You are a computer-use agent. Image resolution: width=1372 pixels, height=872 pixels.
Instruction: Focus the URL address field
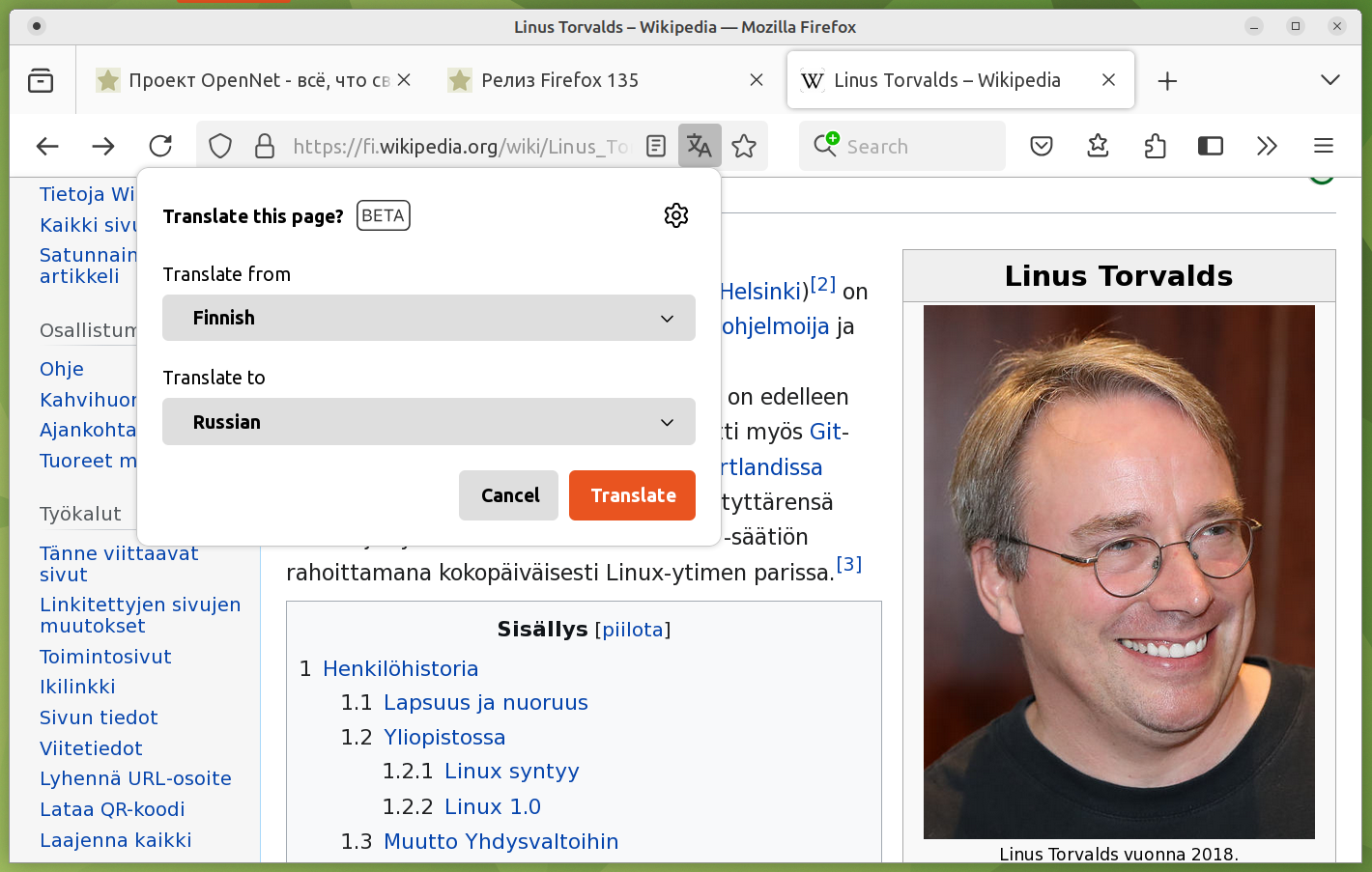pyautogui.click(x=460, y=147)
